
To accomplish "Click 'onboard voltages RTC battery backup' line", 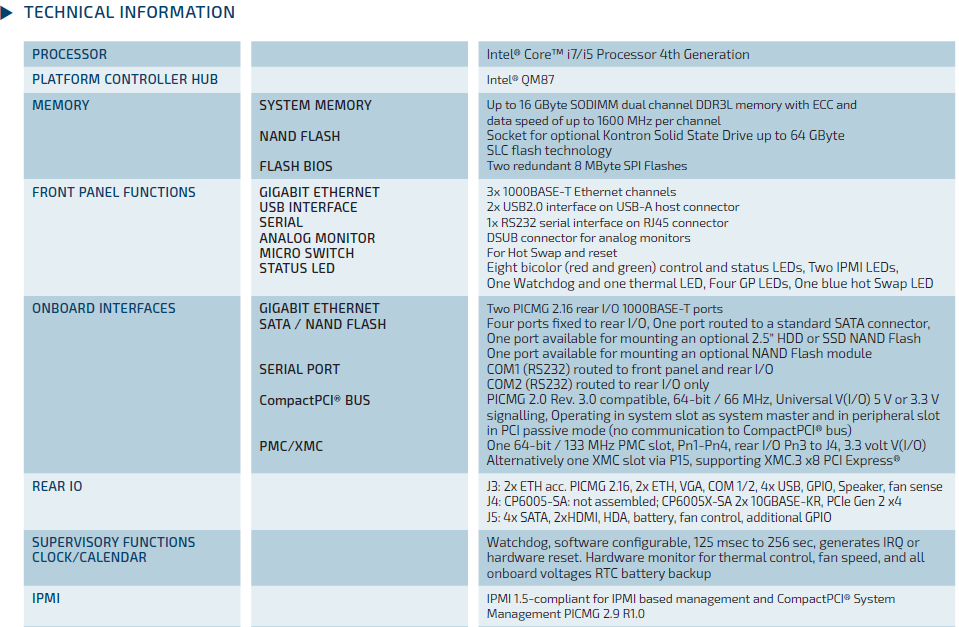I will (x=599, y=574).
